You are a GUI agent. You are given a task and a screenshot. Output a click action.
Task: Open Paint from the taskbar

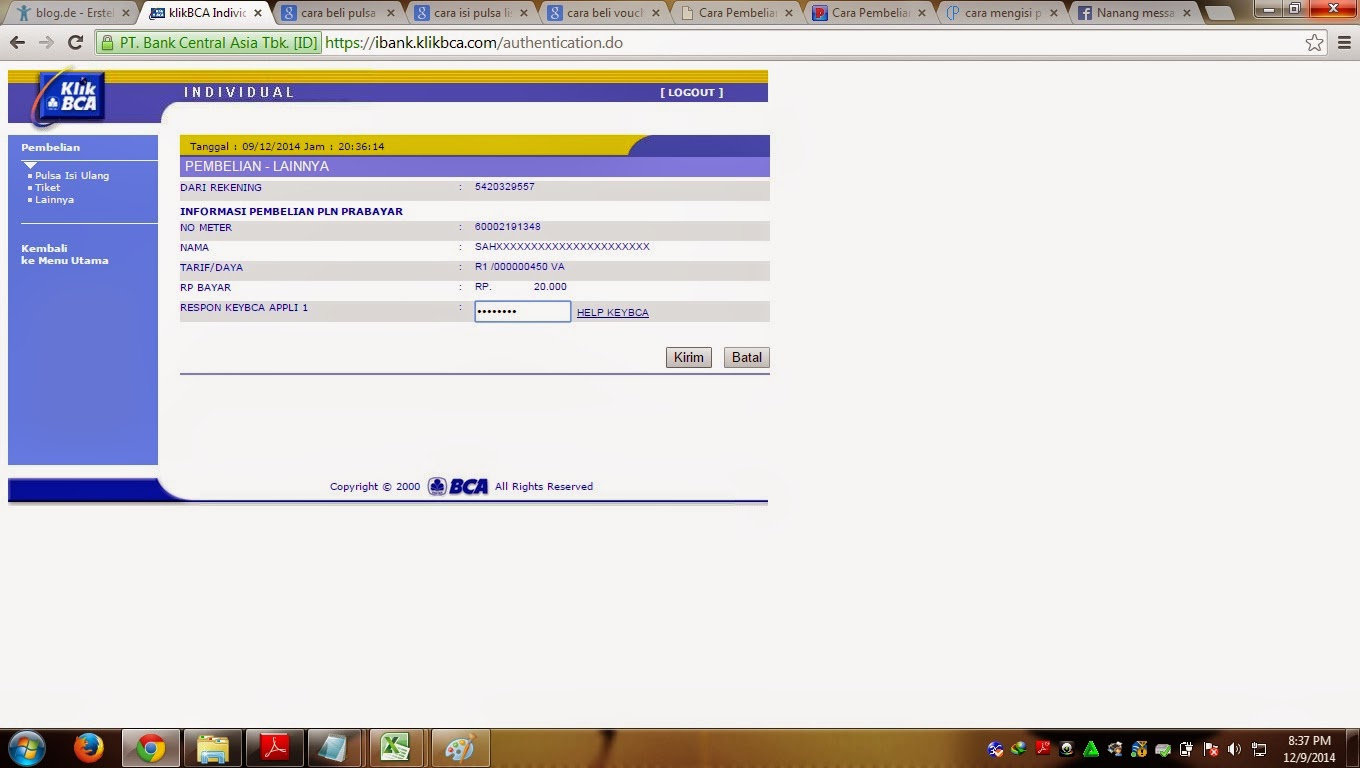pyautogui.click(x=459, y=748)
